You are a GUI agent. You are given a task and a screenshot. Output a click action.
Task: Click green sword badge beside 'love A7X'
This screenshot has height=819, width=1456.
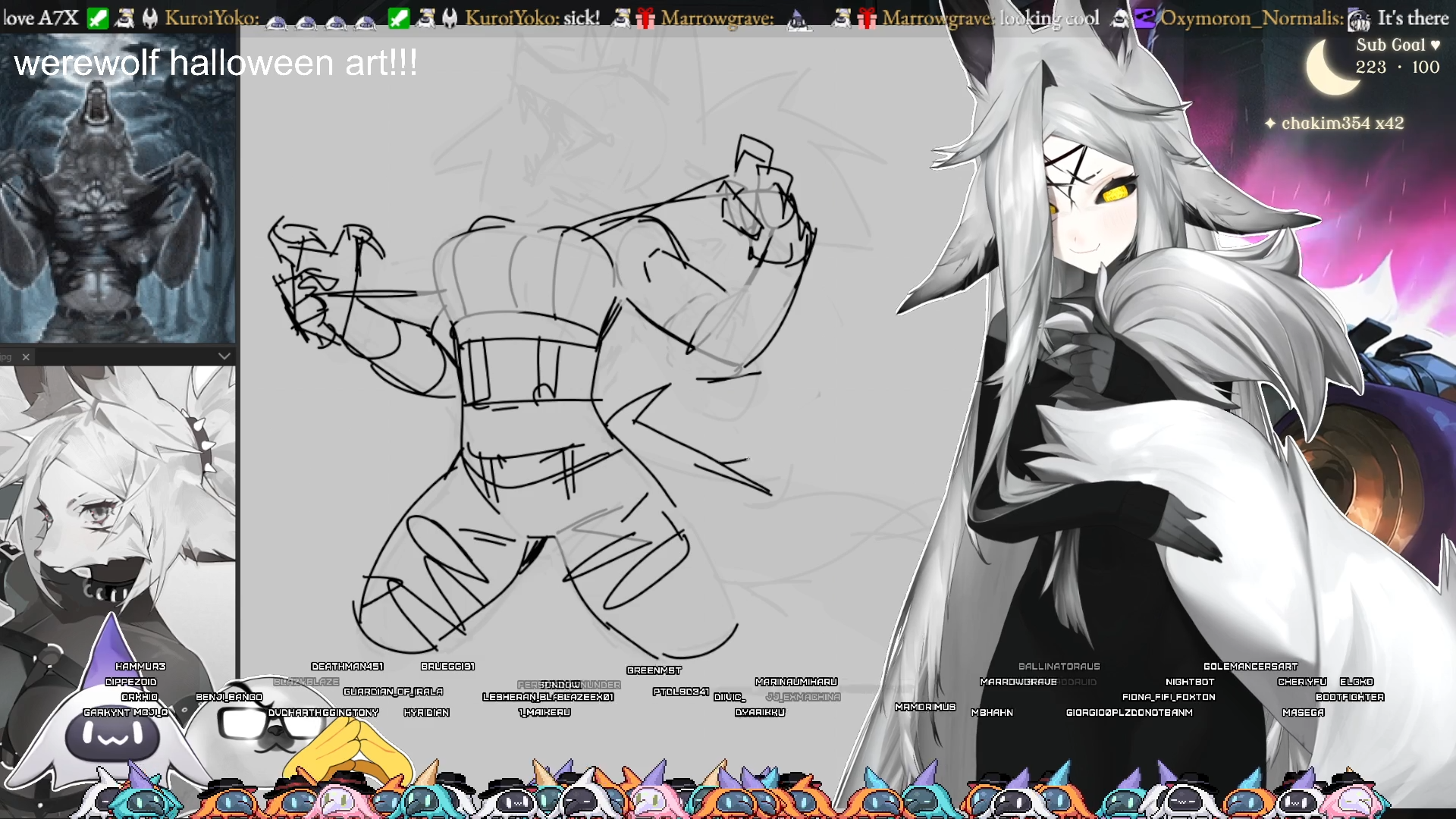pos(98,18)
